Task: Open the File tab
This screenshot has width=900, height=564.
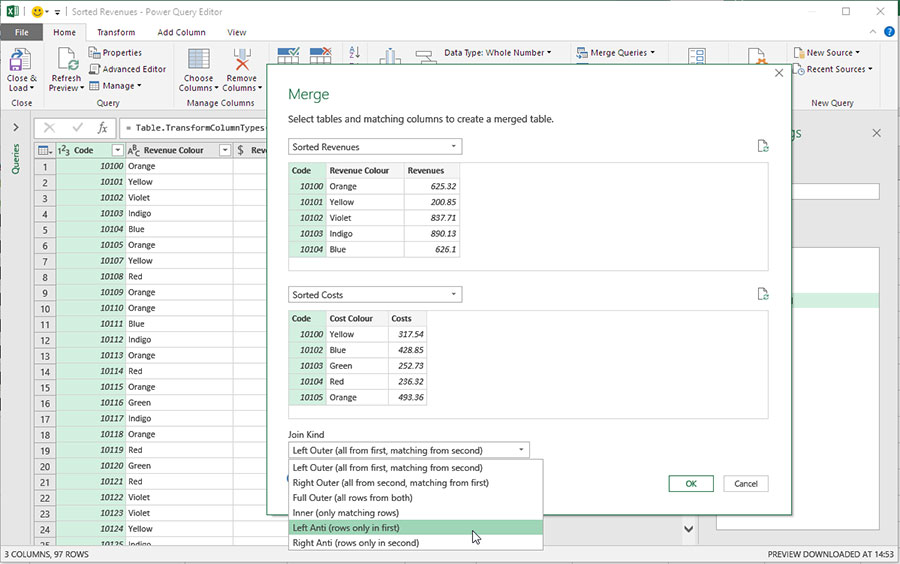Action: [21, 32]
